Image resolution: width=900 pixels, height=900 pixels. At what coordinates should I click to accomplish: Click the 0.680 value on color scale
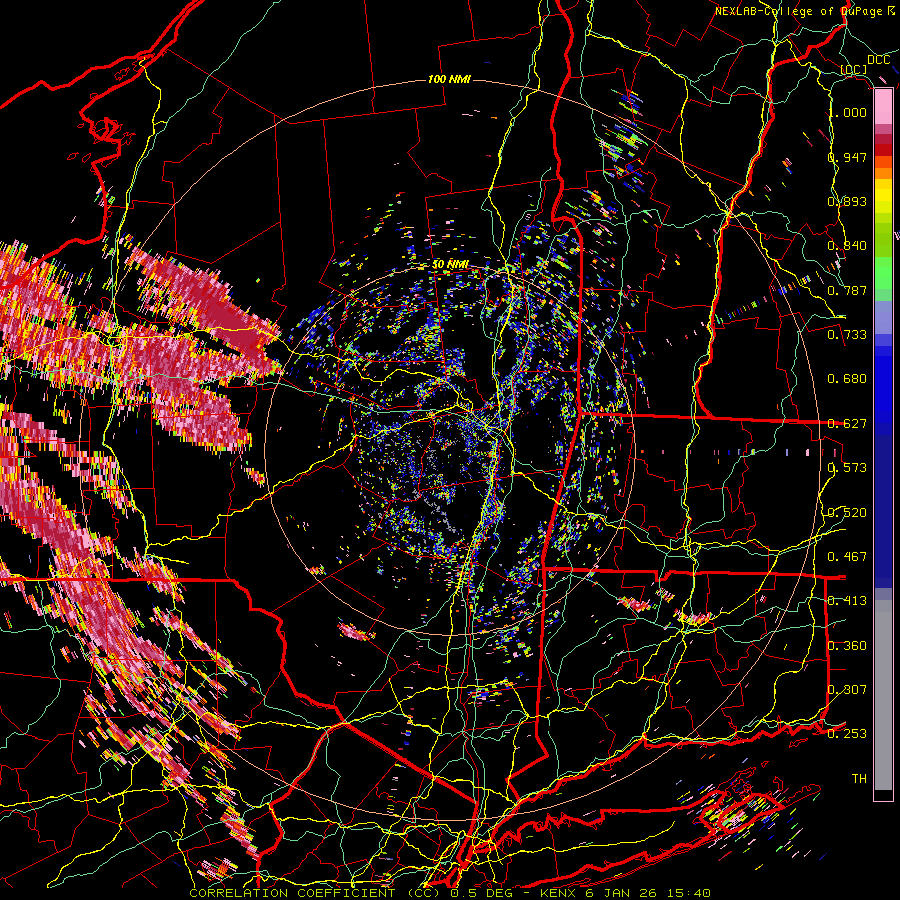[x=847, y=379]
